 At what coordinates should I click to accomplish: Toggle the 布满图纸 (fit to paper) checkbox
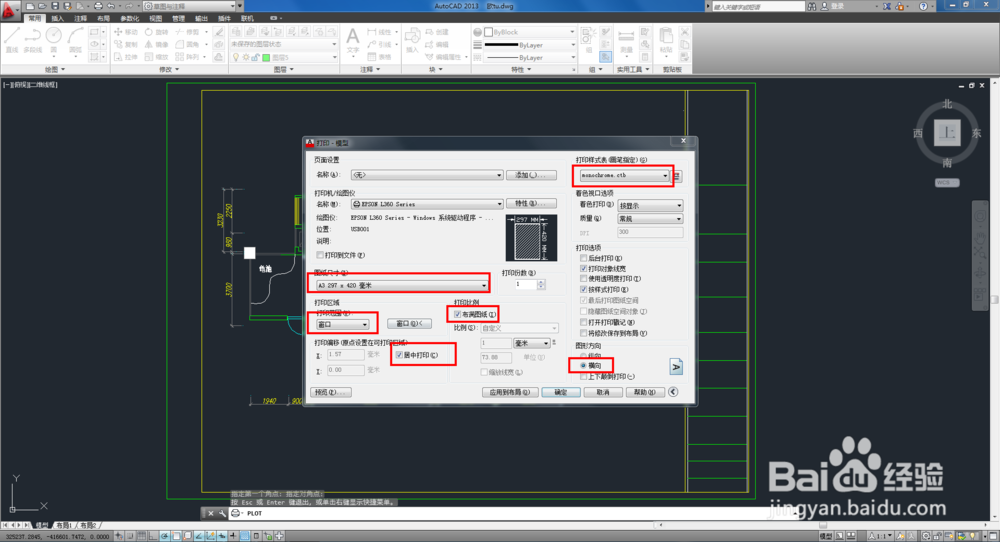tap(457, 314)
